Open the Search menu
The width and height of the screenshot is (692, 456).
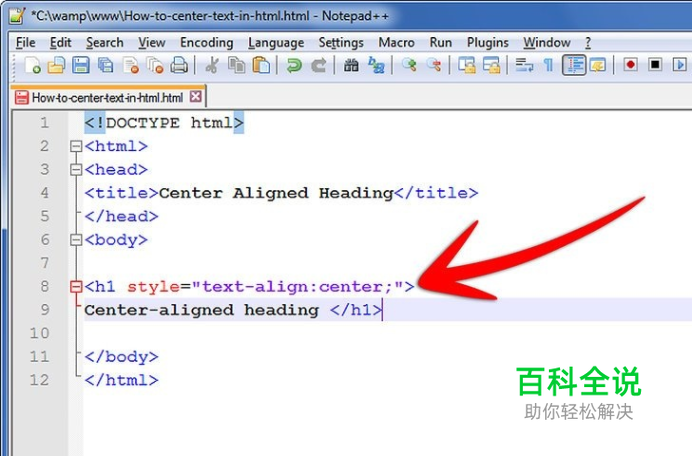pos(105,42)
